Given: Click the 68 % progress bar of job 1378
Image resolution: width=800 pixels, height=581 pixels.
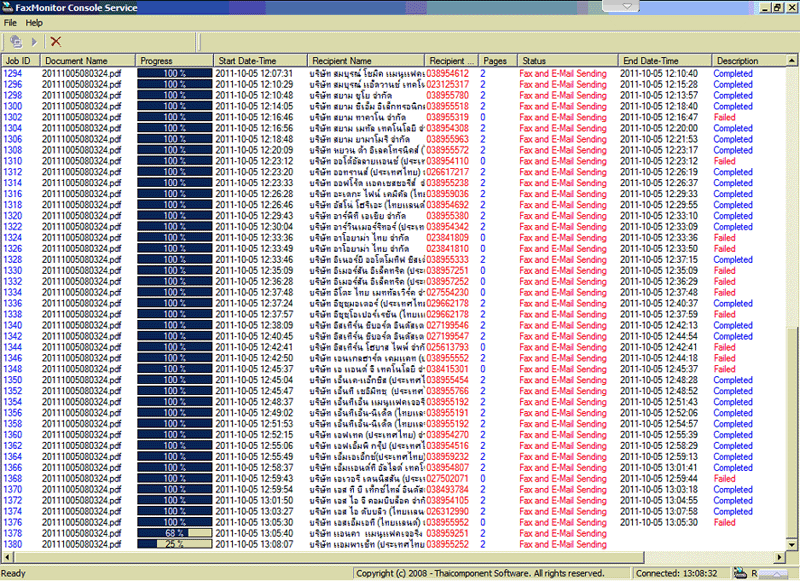Looking at the screenshot, I should tap(174, 533).
